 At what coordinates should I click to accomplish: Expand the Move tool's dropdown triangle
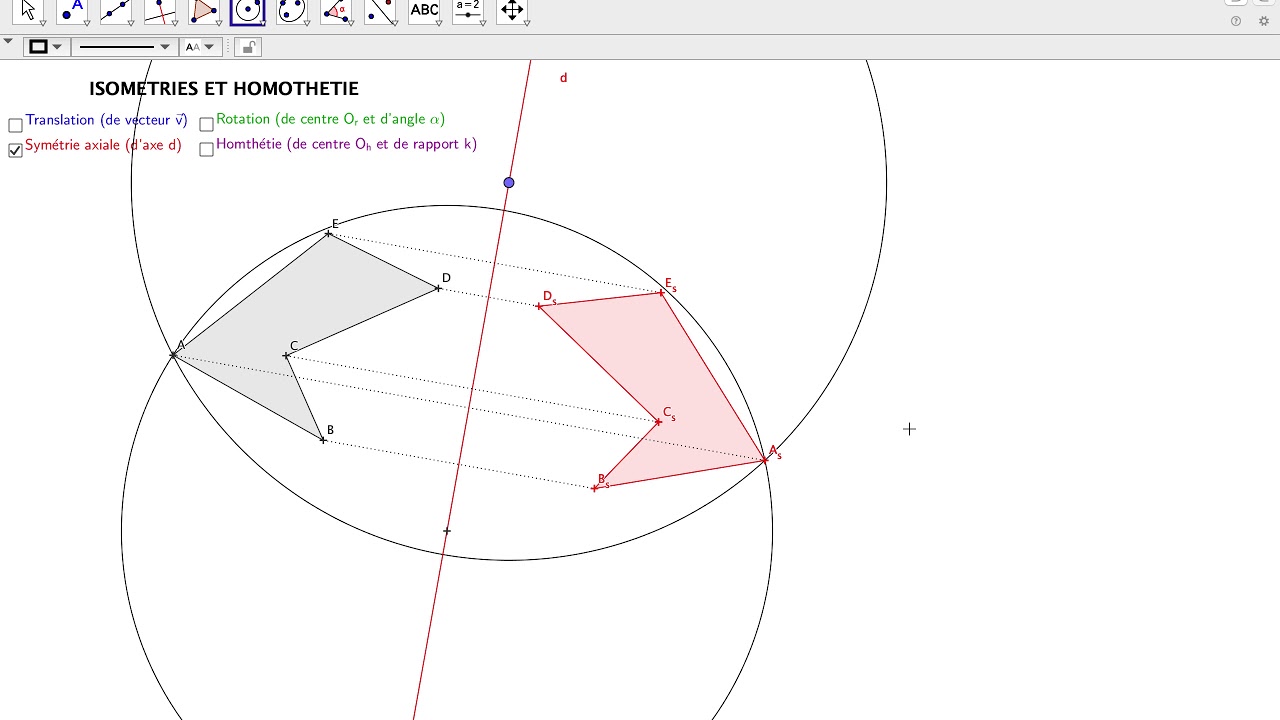(x=42, y=23)
